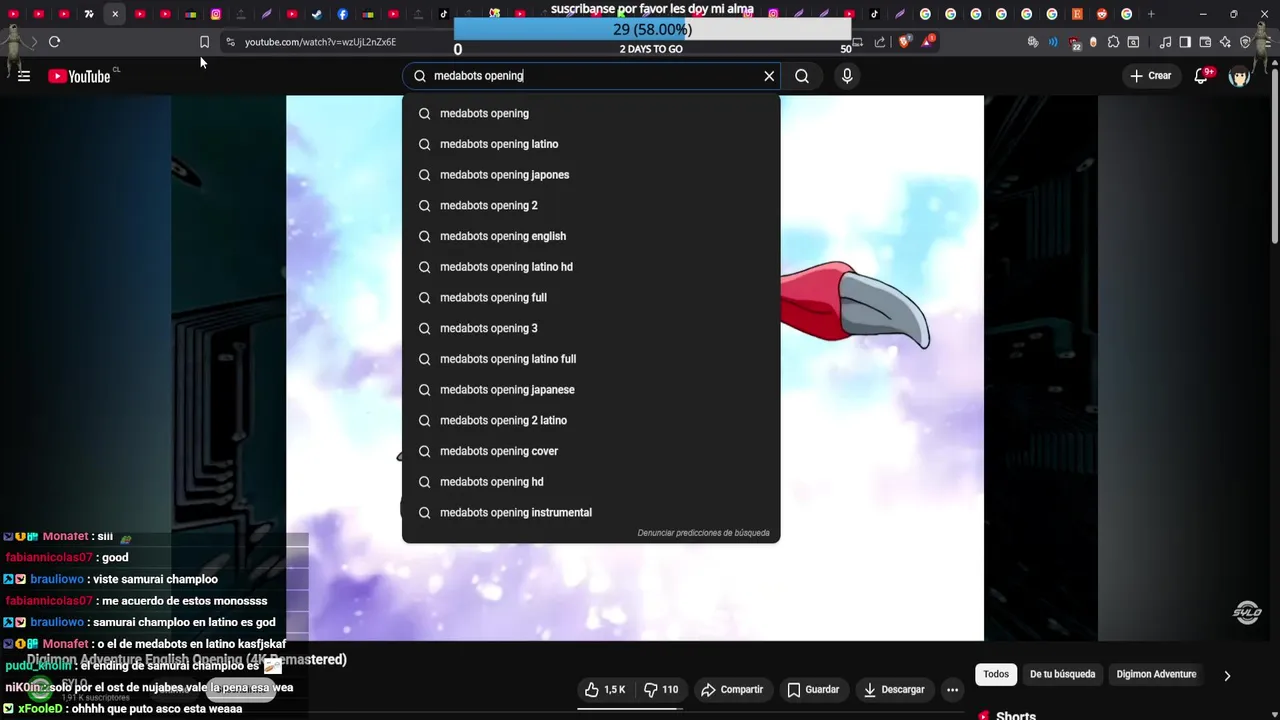Reload the page with the browser refresh icon
This screenshot has width=1280, height=720.
(54, 42)
